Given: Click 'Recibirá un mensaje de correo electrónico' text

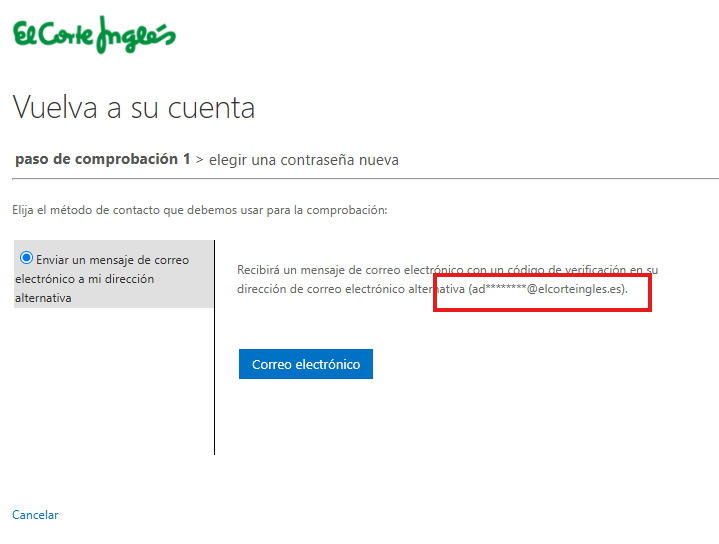Looking at the screenshot, I should pyautogui.click(x=448, y=279).
